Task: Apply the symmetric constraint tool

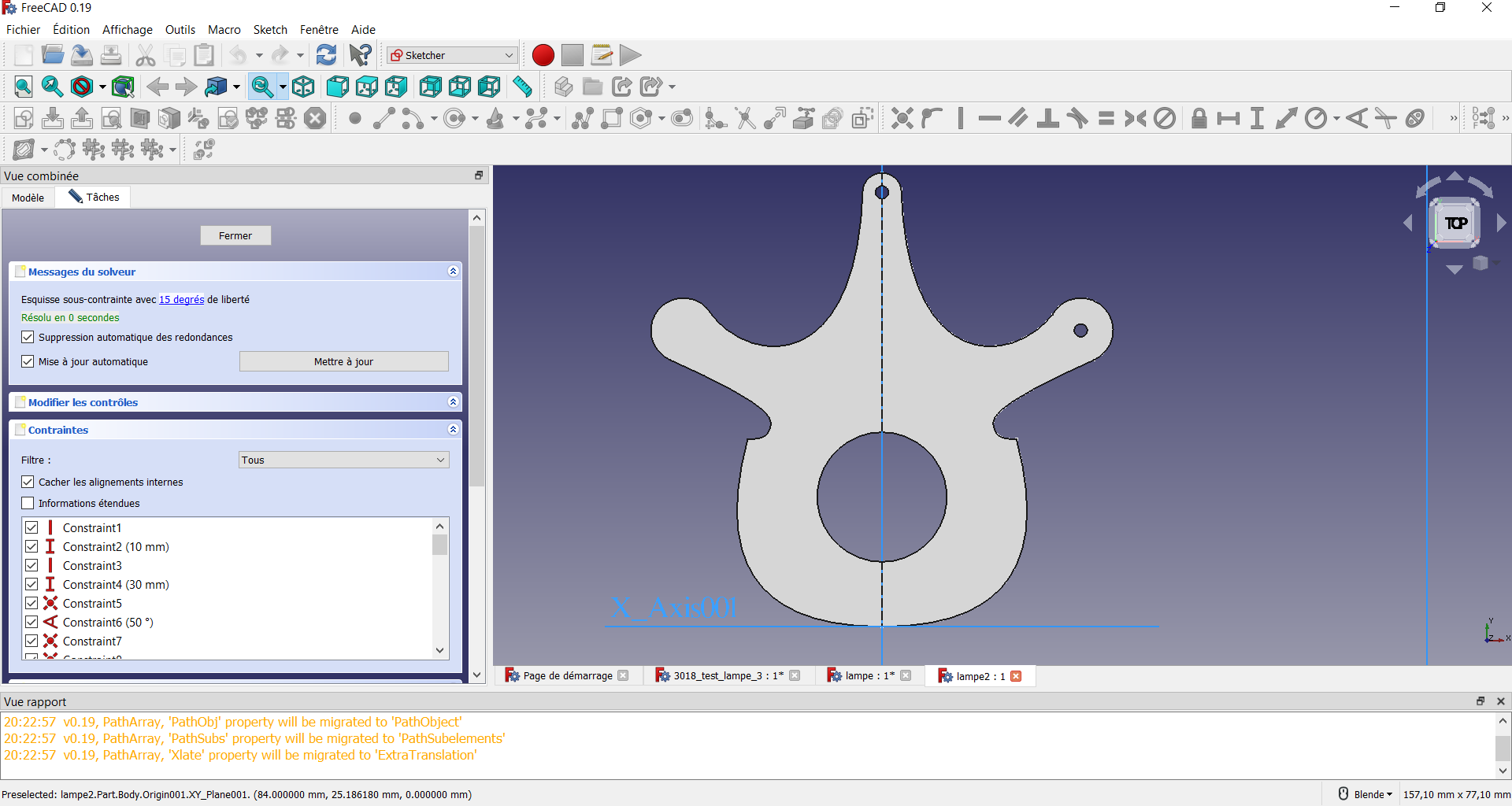Action: click(1136, 118)
